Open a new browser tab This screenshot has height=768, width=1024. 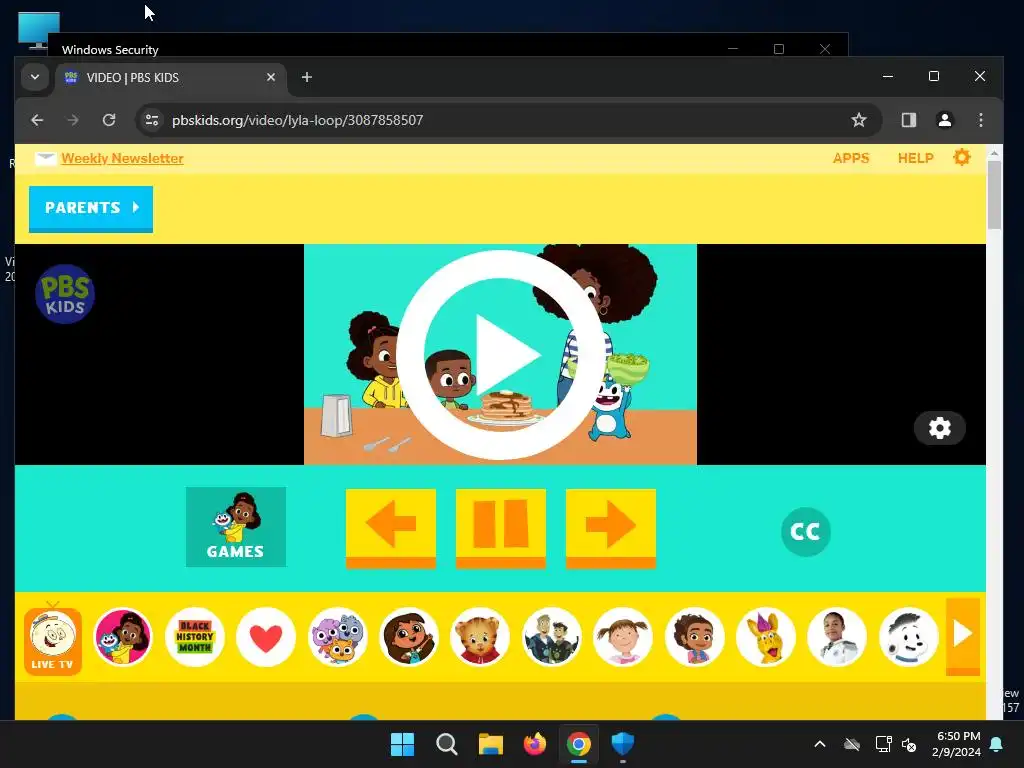click(306, 77)
